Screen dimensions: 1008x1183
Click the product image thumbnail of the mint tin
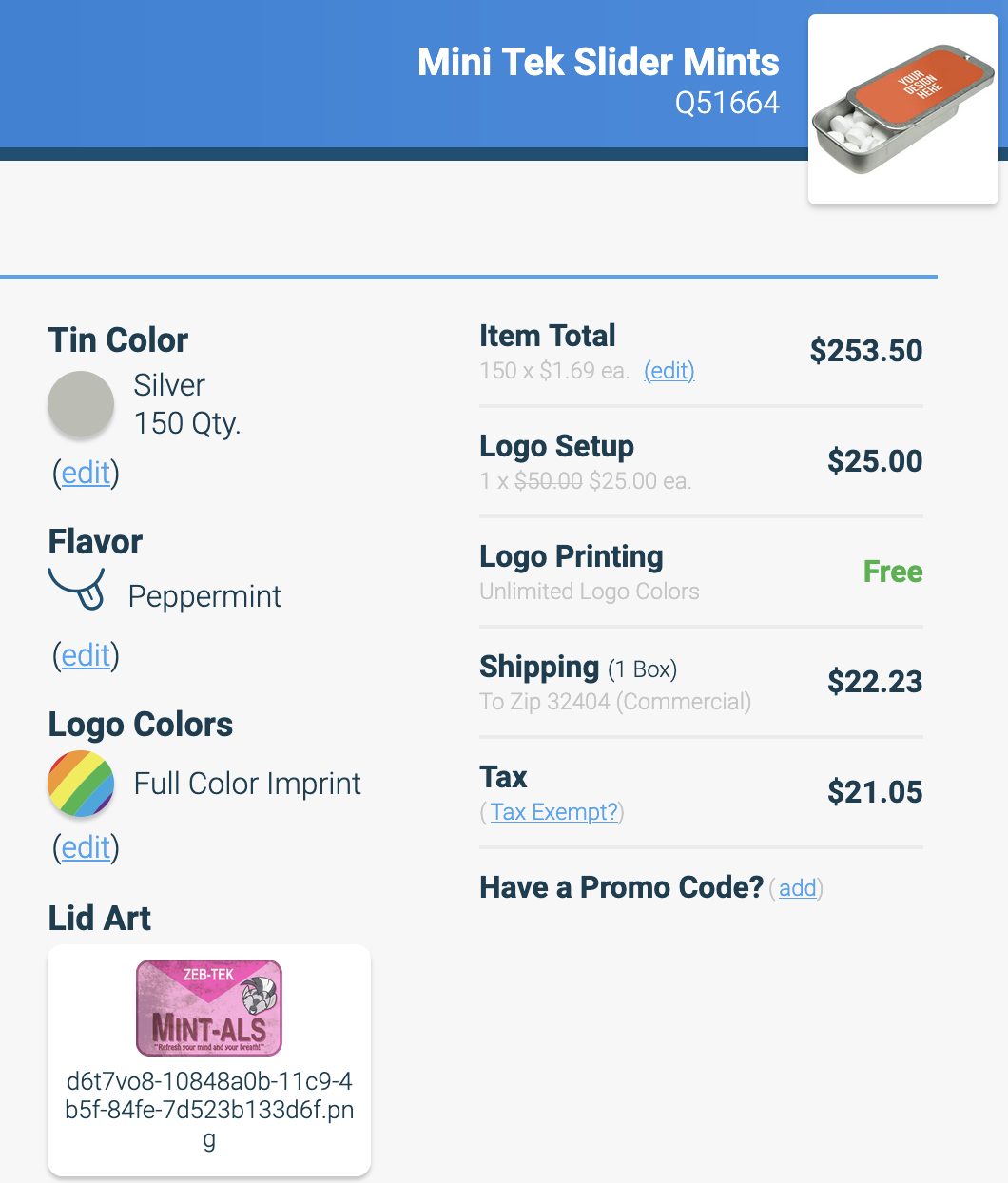coord(903,109)
